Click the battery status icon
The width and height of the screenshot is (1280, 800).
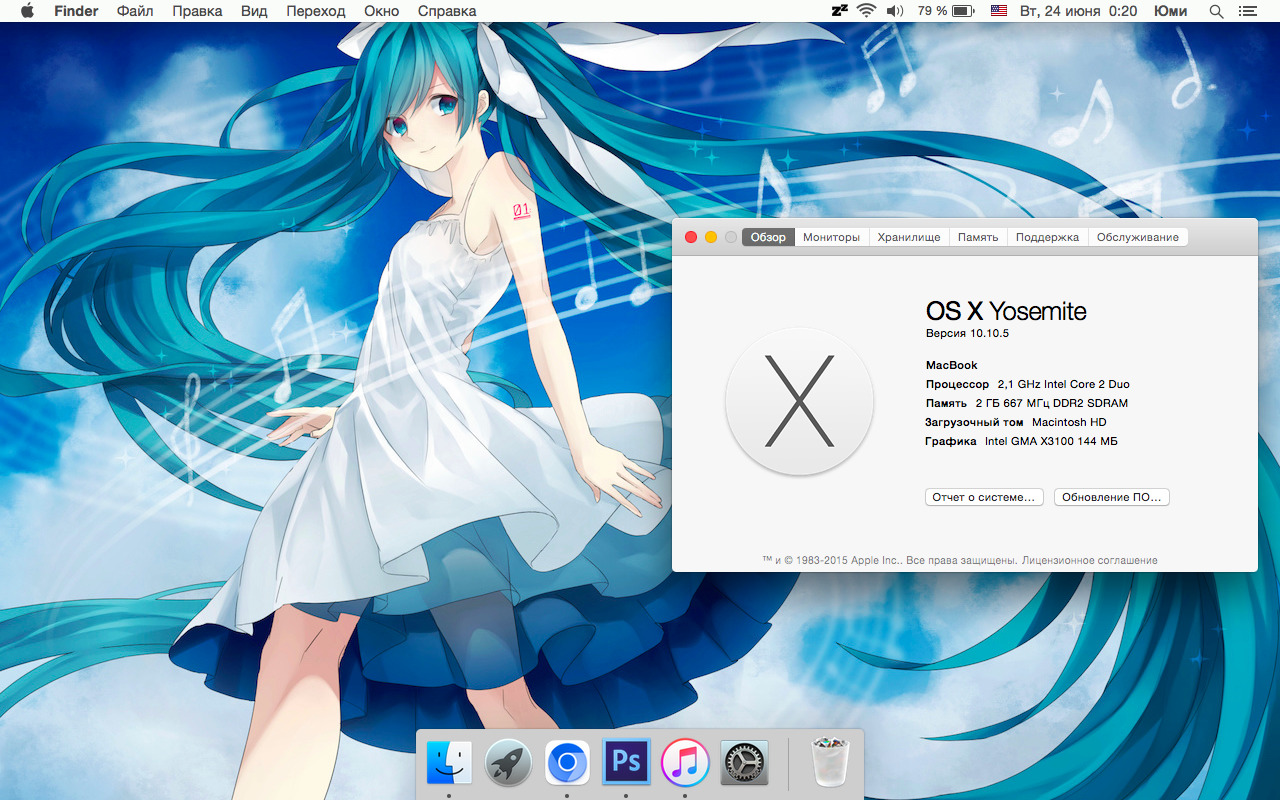[x=963, y=11]
